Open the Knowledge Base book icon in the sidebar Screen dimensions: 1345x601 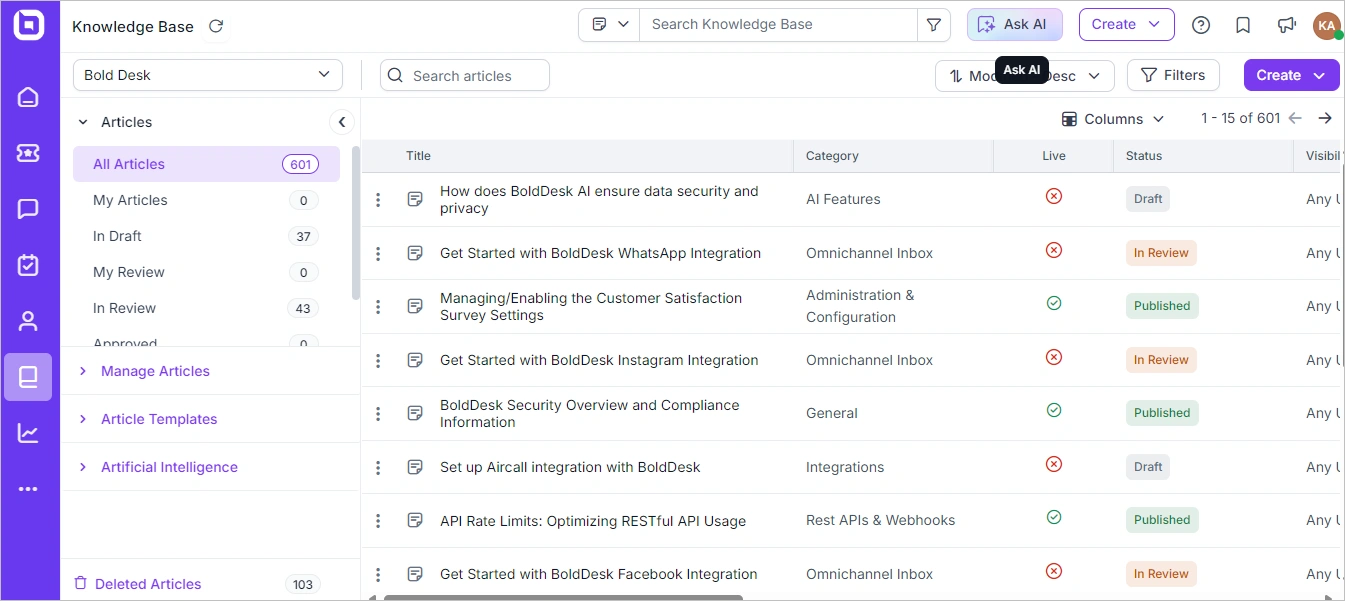(x=28, y=377)
